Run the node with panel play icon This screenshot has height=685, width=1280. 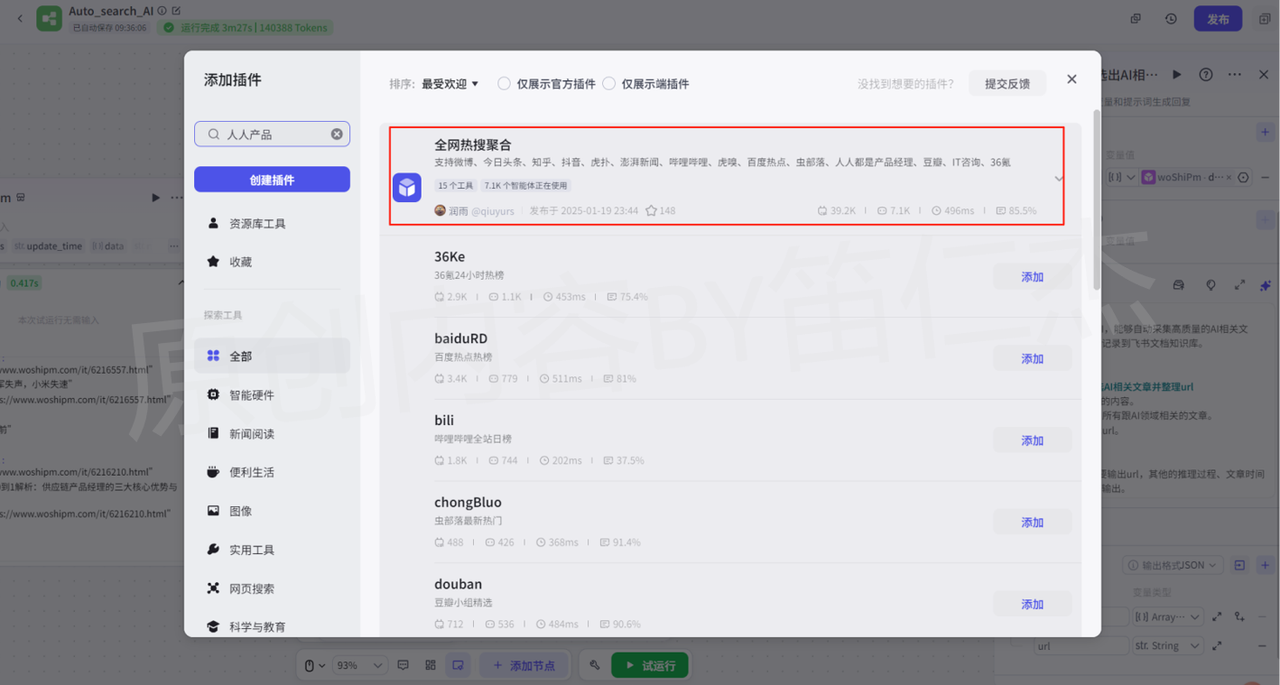(1177, 75)
